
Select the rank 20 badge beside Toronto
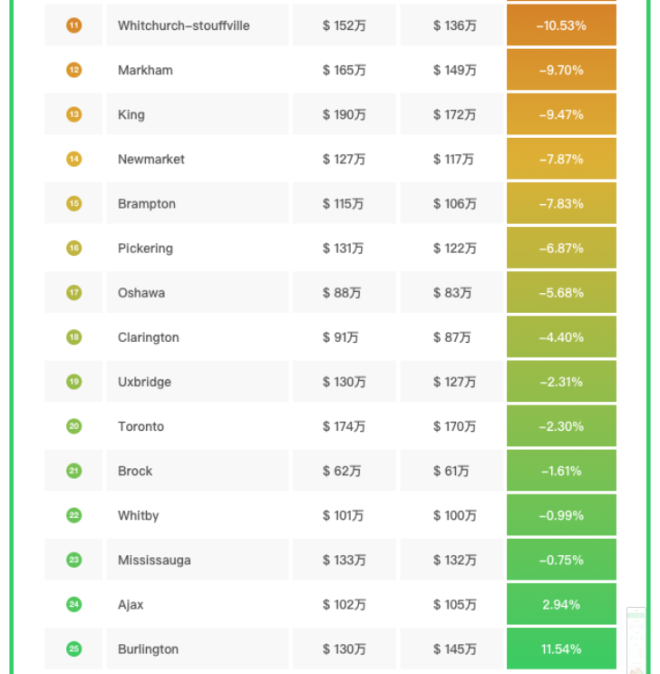click(74, 427)
